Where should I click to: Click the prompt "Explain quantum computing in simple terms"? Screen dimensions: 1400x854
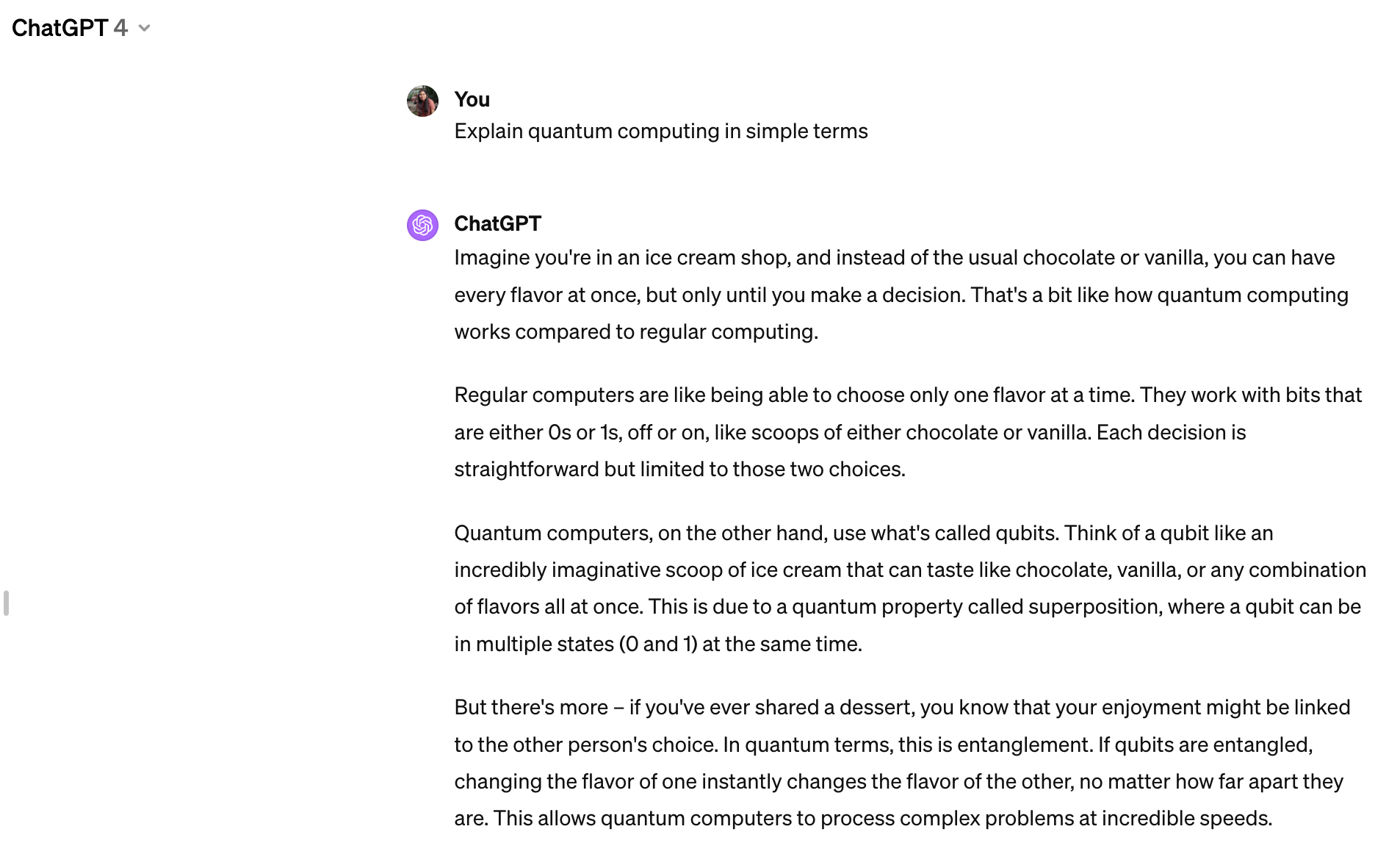(660, 131)
